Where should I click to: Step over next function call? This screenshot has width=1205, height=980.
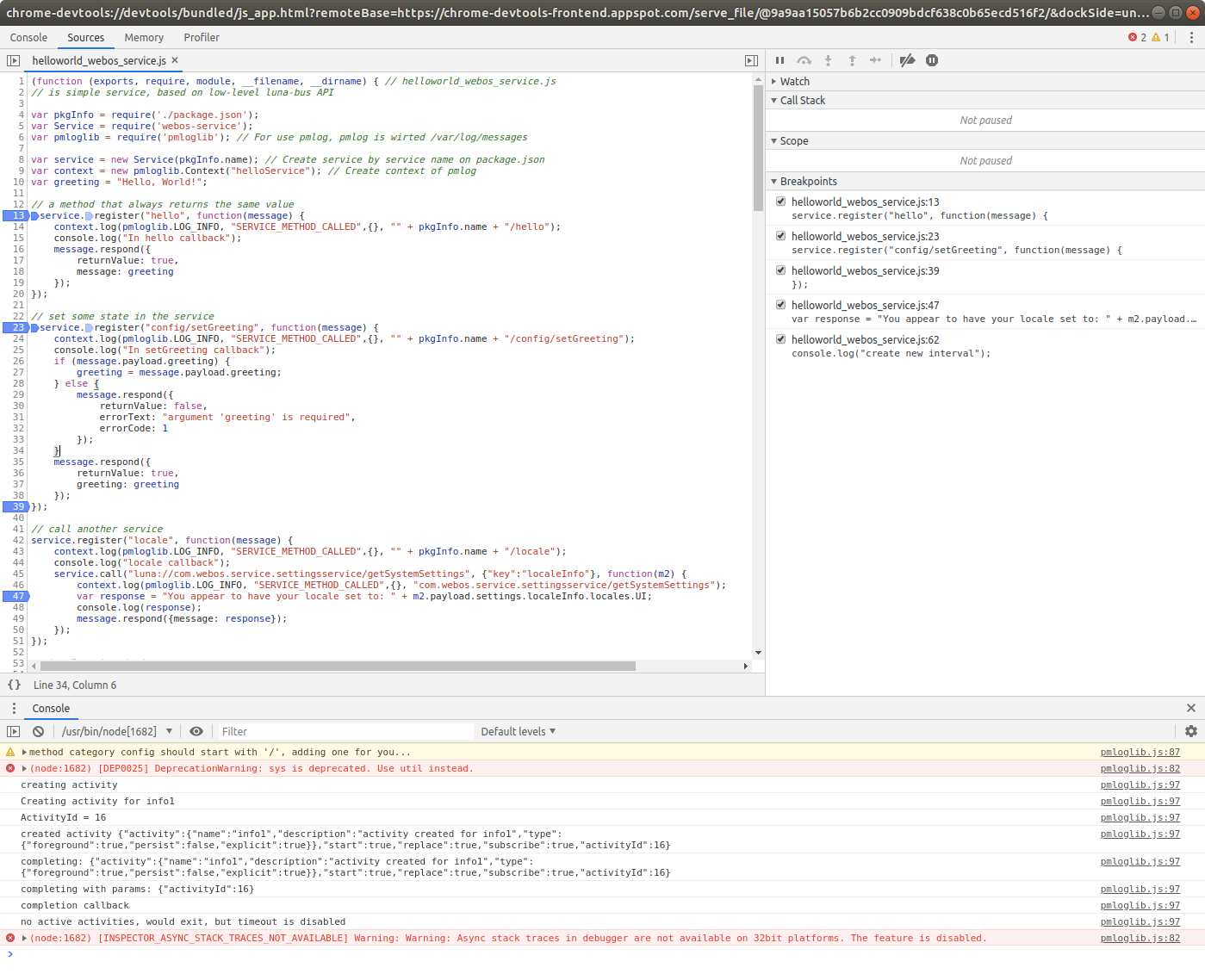coord(804,60)
